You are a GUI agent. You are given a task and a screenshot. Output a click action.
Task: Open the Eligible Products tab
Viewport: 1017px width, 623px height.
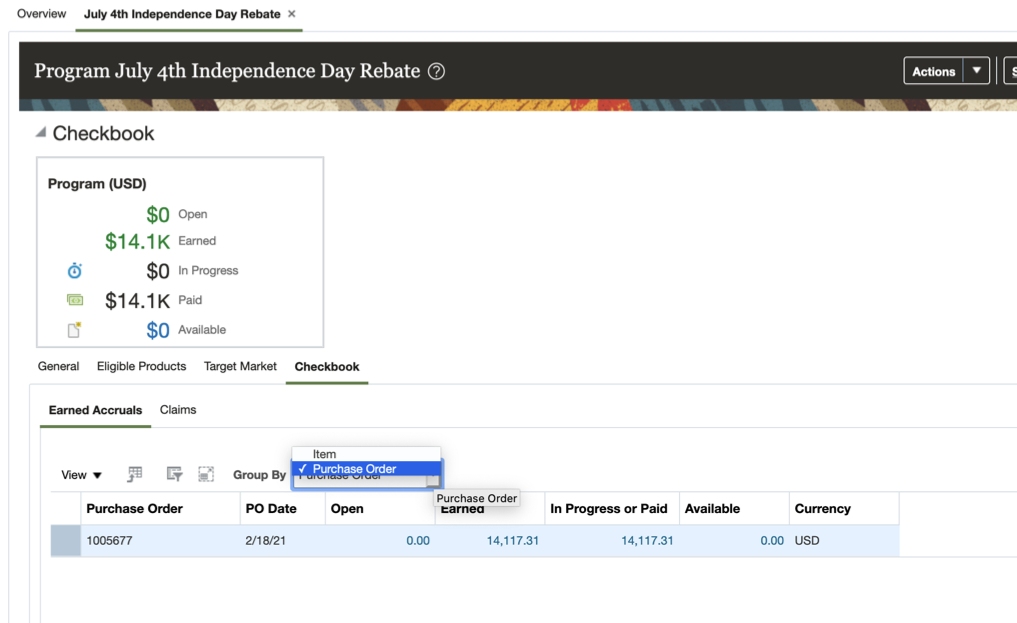pos(141,367)
